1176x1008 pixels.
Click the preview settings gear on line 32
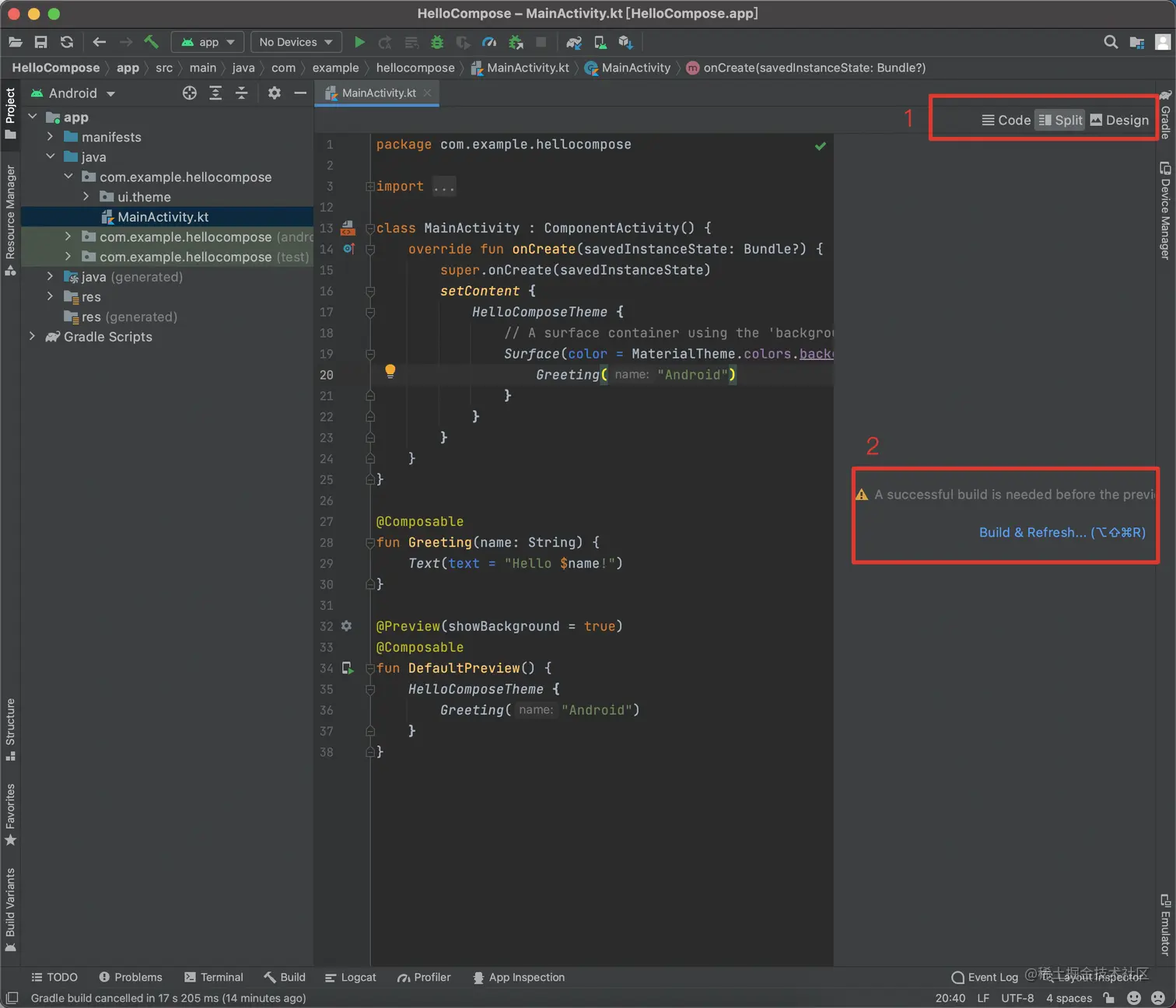347,626
